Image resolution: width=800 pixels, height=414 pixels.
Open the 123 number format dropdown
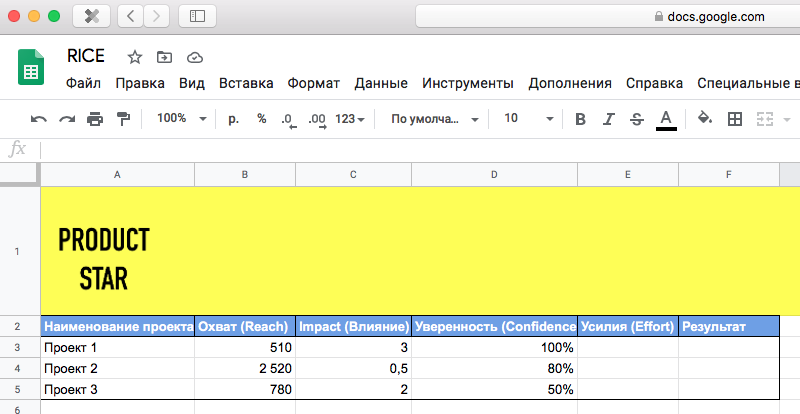click(x=350, y=119)
